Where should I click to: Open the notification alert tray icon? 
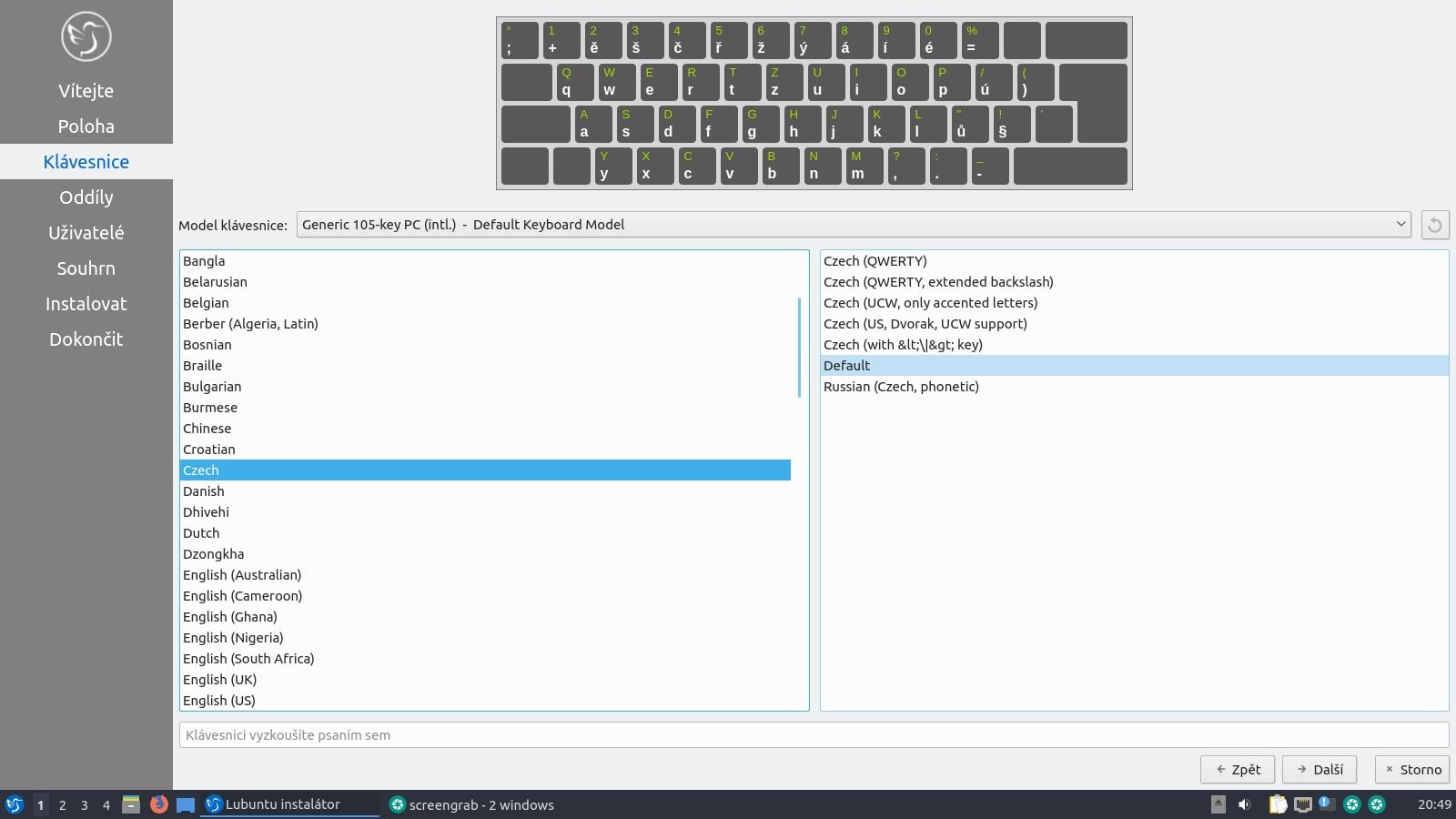[1327, 804]
